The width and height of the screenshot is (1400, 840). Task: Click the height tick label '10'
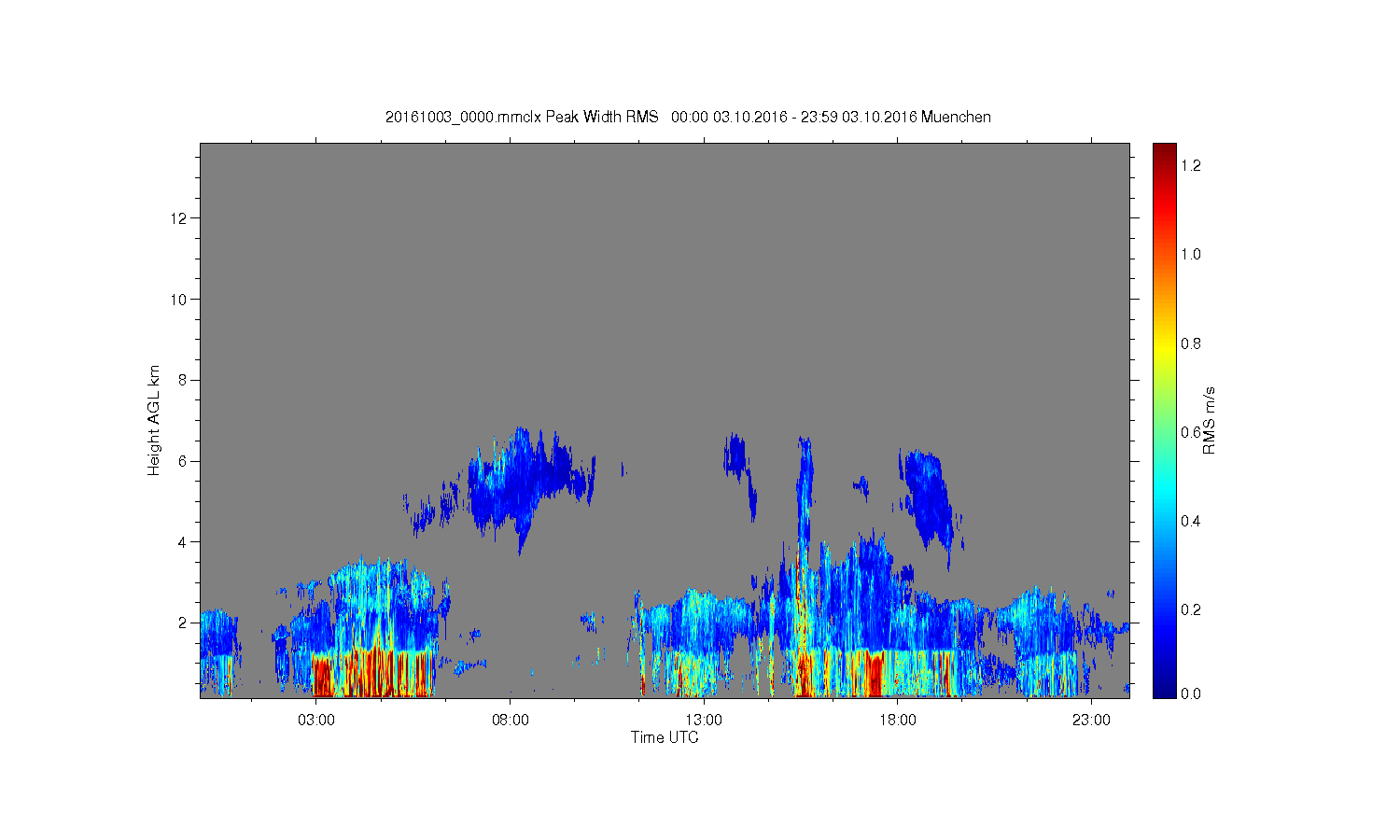(x=180, y=300)
